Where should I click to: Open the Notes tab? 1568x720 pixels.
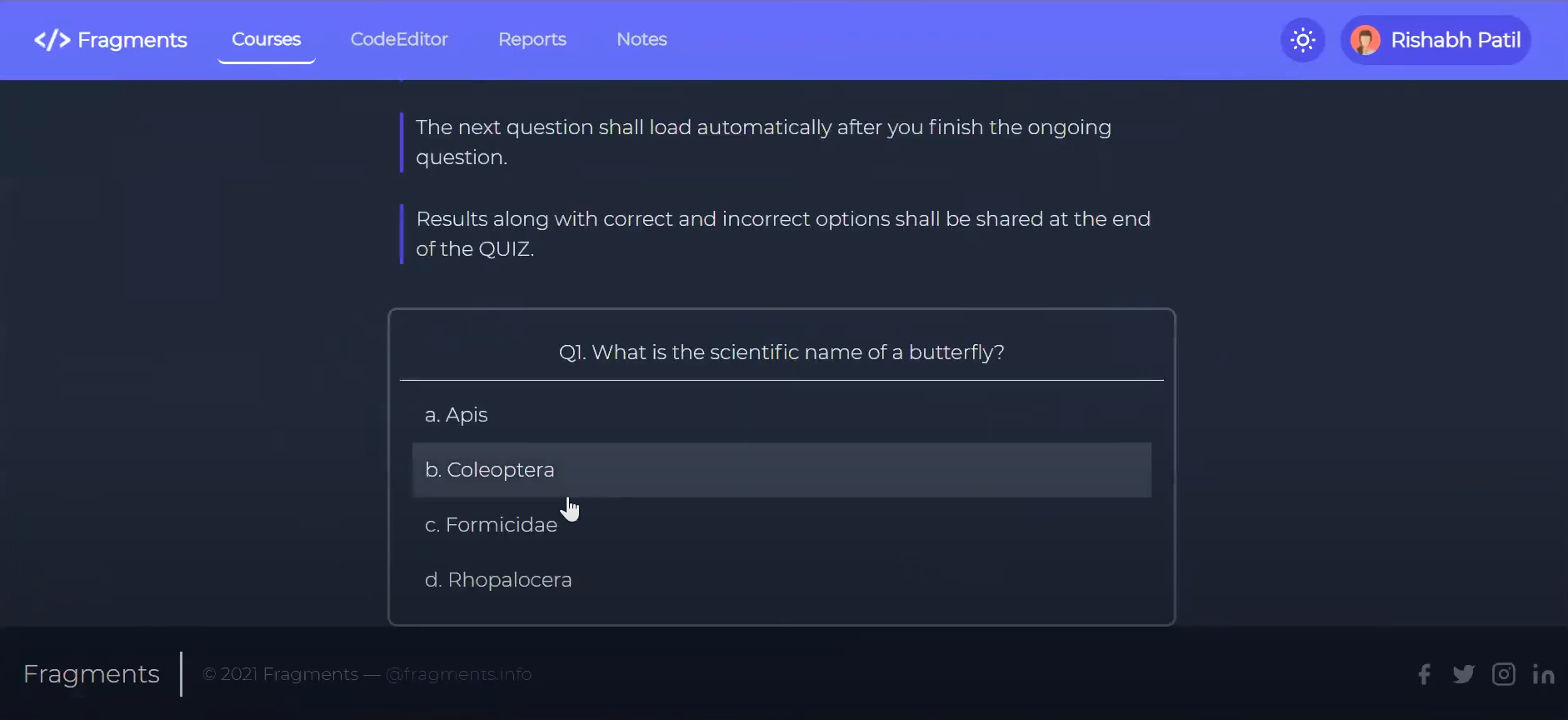point(642,39)
